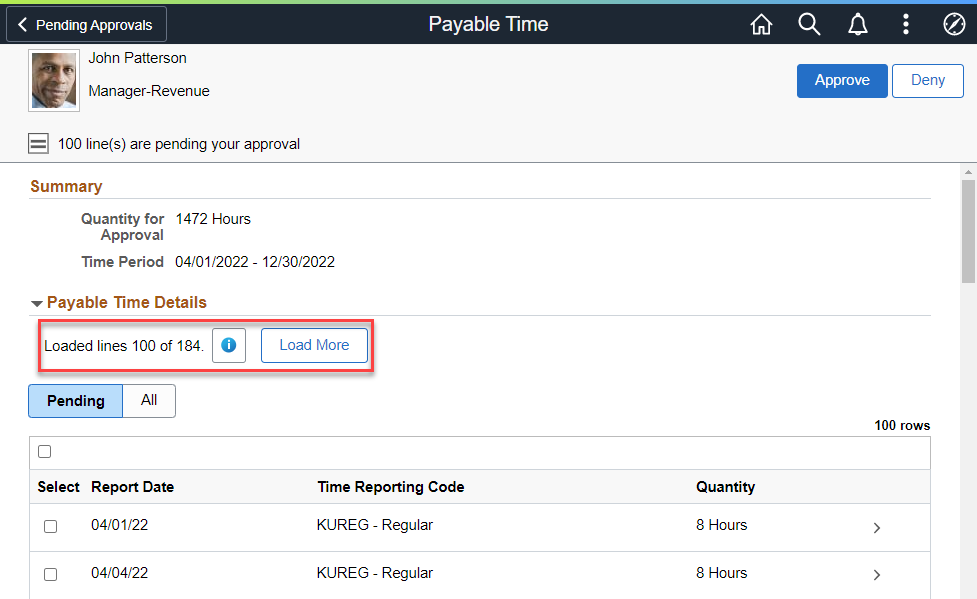This screenshot has width=977, height=599.
Task: Click the pending lines list icon
Action: tap(38, 144)
